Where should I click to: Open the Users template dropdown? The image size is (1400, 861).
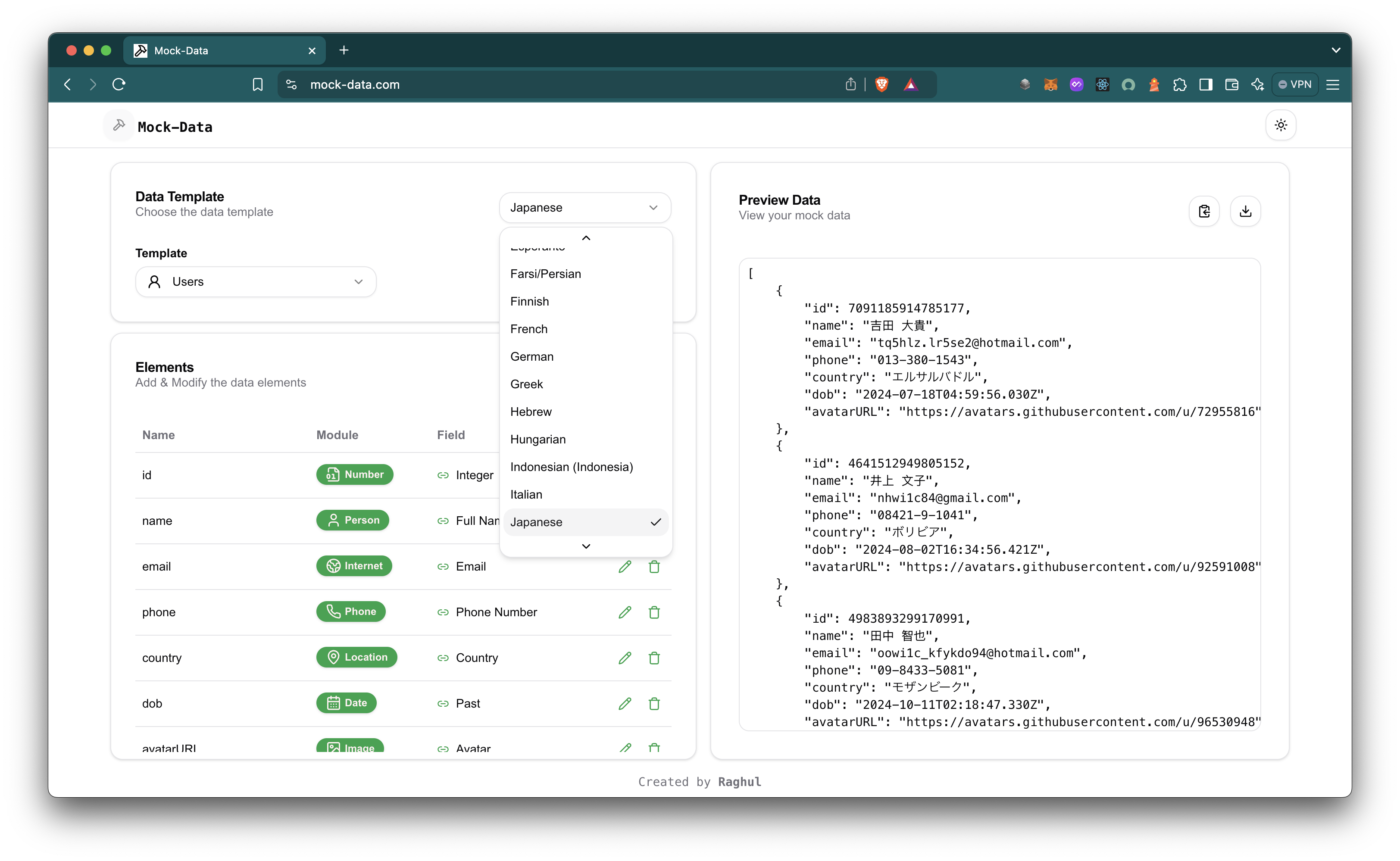coord(255,281)
